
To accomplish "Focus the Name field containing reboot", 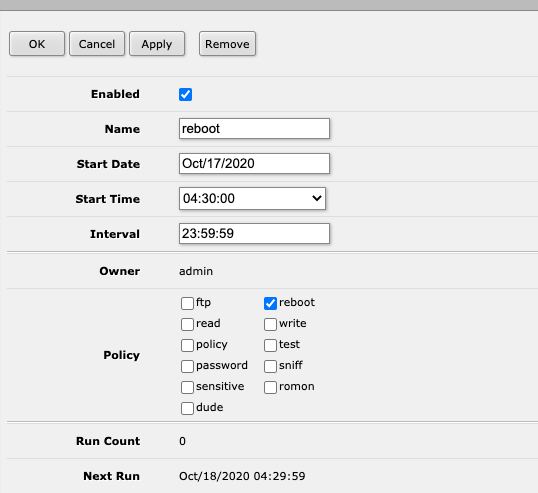I will click(254, 129).
